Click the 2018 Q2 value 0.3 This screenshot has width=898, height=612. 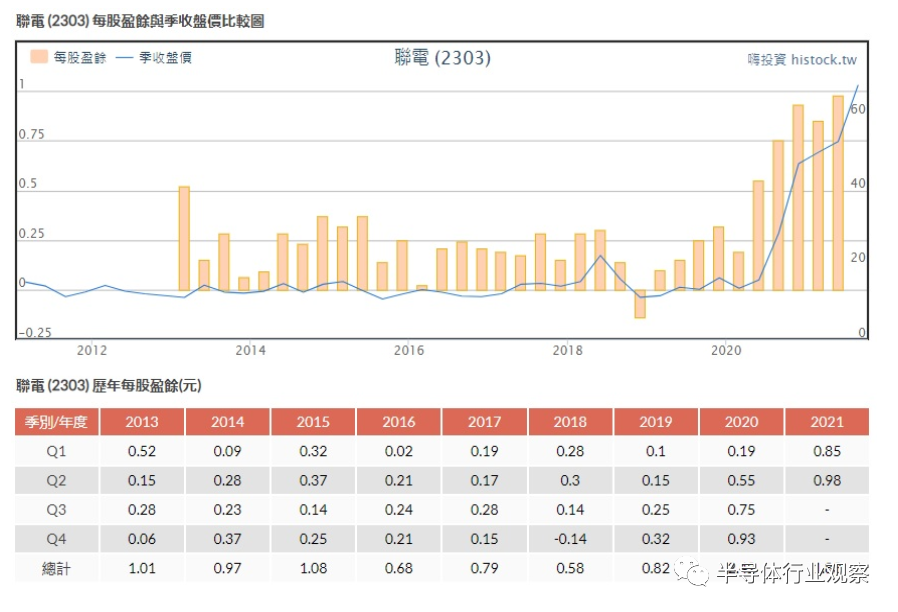click(x=570, y=480)
